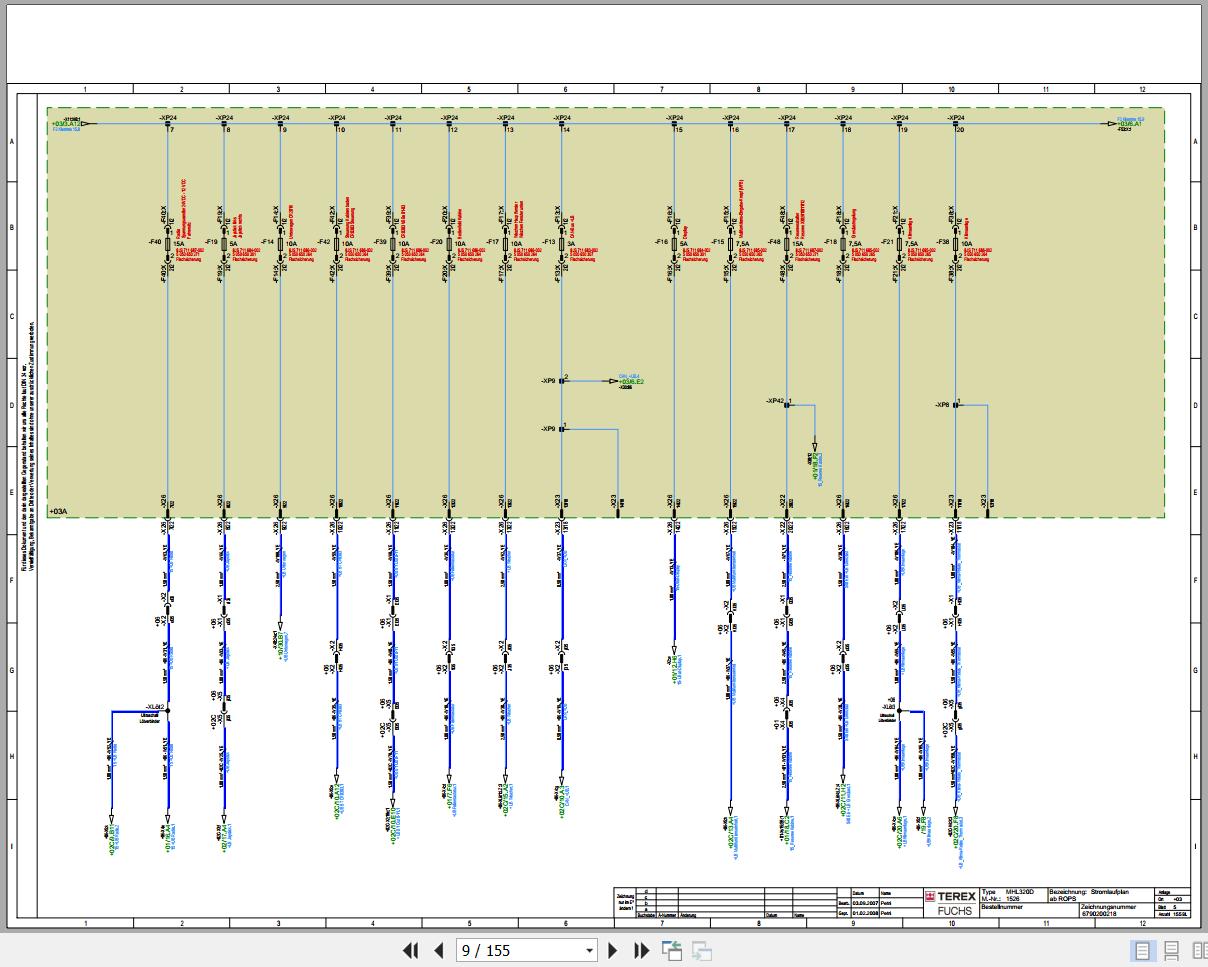Switch to single page view mode
The height and width of the screenshot is (967, 1208).
1142,951
